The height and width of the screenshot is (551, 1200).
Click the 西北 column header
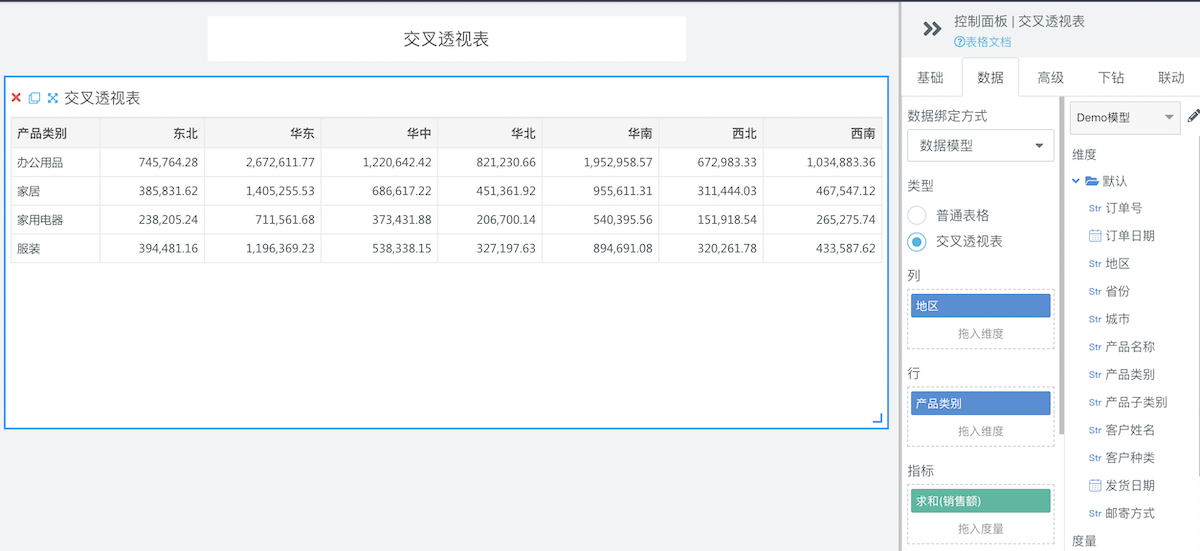(710, 133)
